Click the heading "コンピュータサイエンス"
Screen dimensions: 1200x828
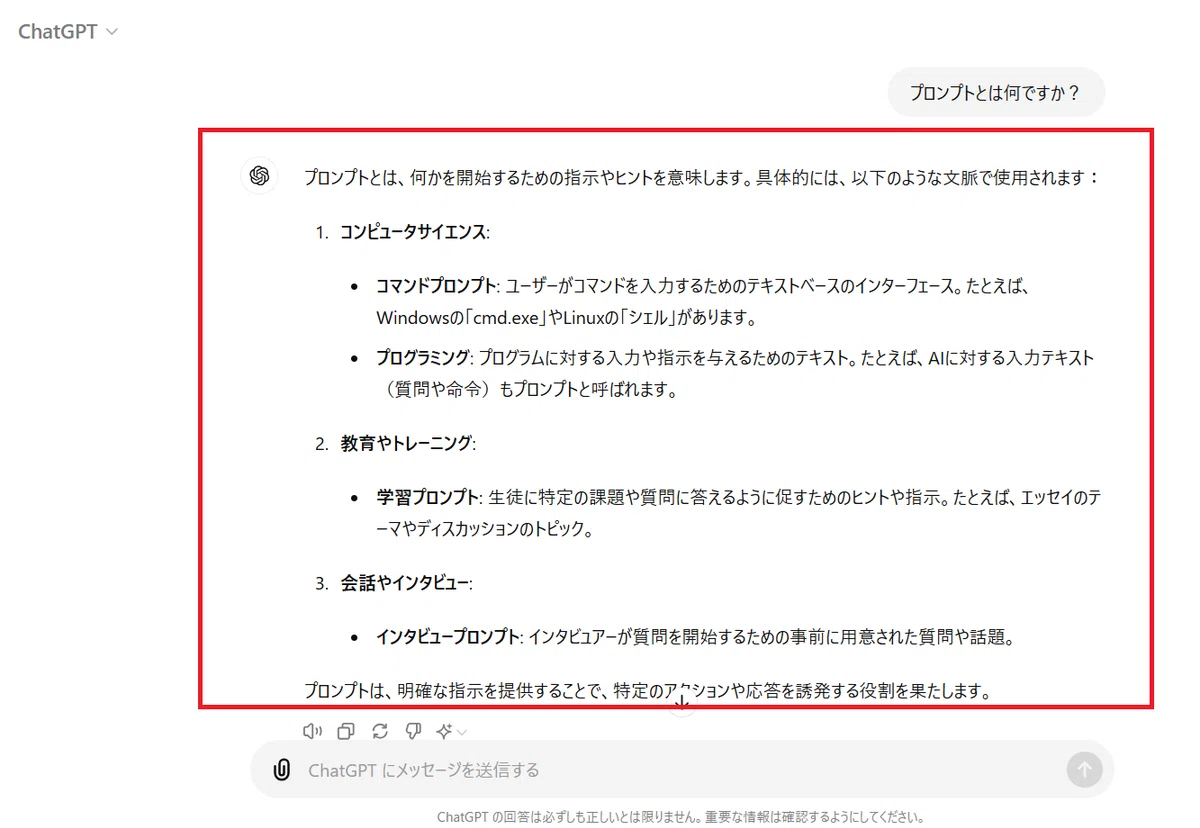413,232
